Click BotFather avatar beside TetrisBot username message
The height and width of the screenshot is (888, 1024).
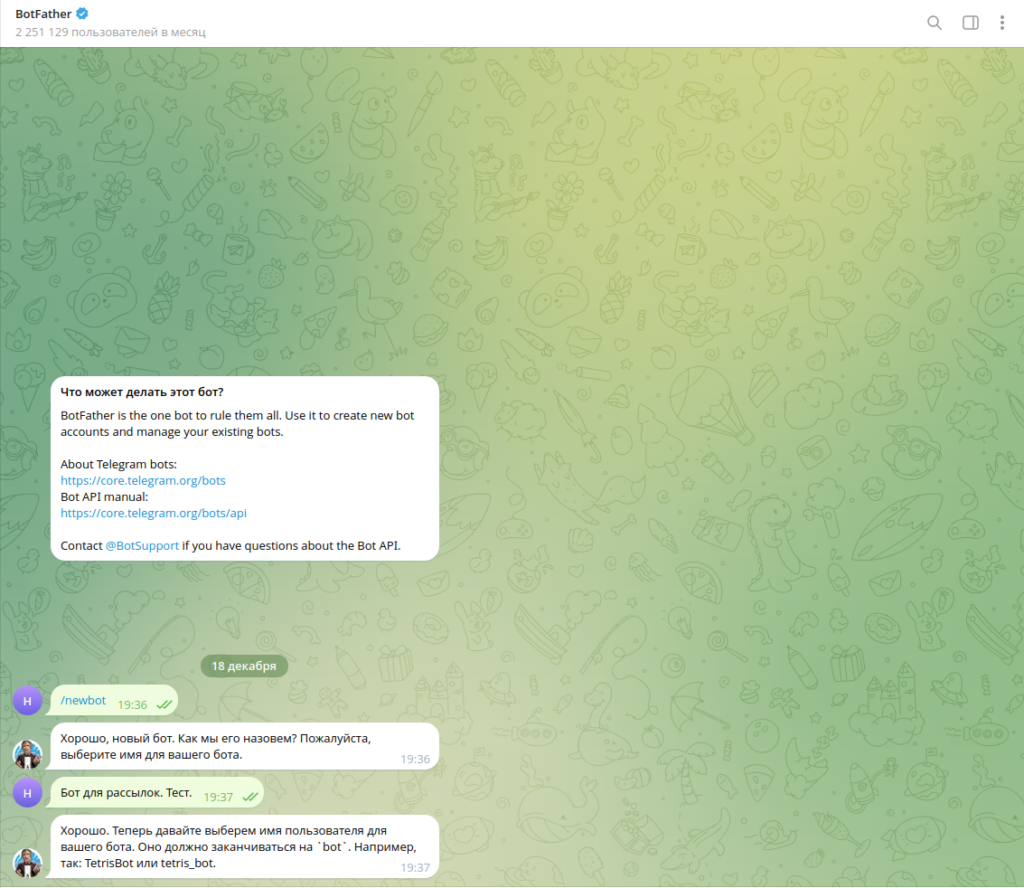(27, 863)
